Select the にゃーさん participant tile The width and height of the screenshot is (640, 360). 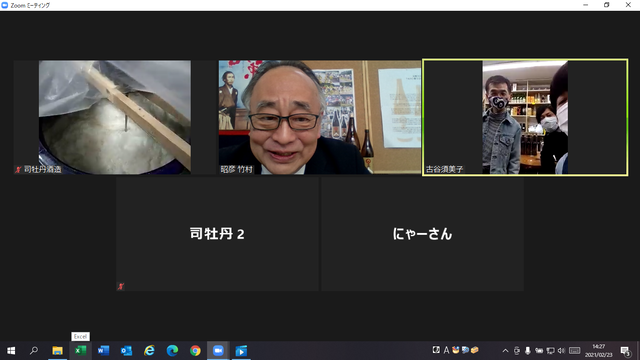[422, 234]
